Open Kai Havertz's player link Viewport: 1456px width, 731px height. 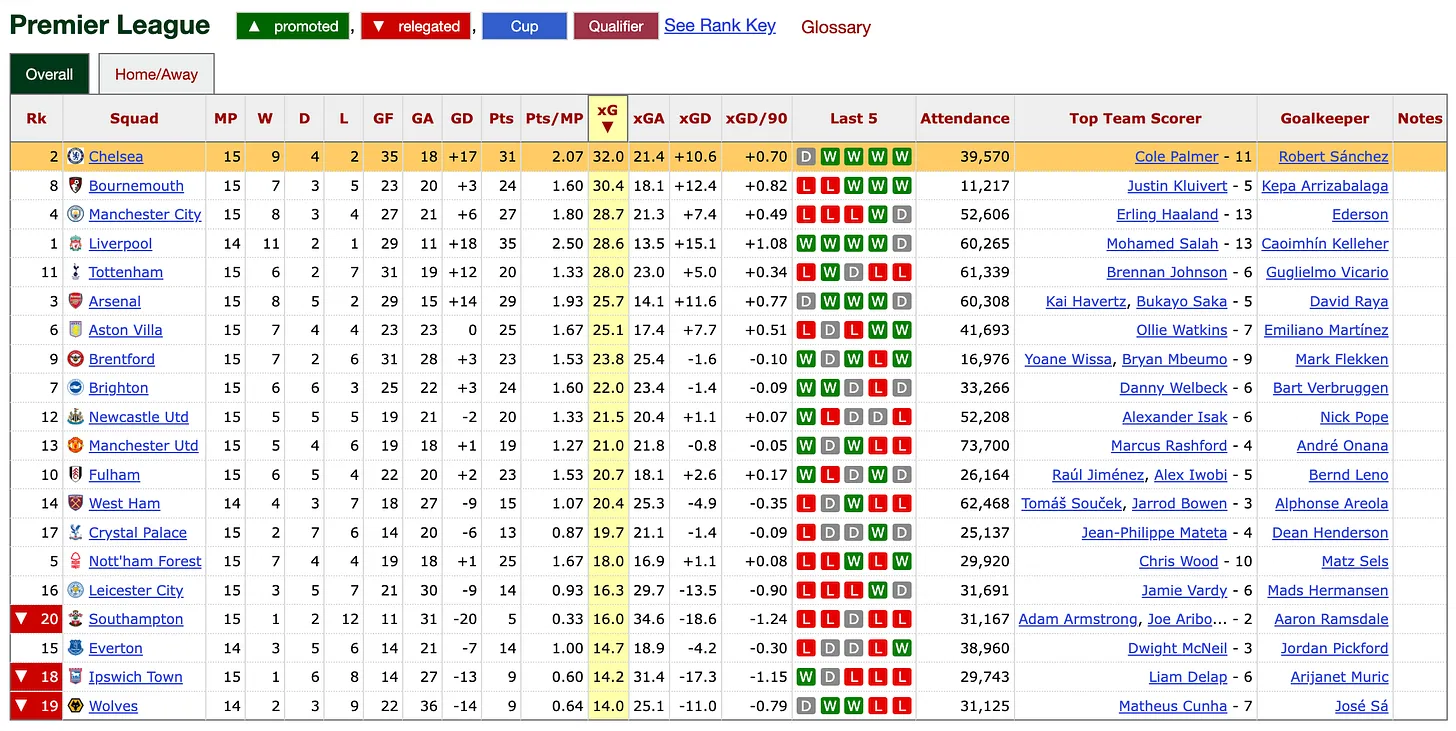[x=1086, y=301]
